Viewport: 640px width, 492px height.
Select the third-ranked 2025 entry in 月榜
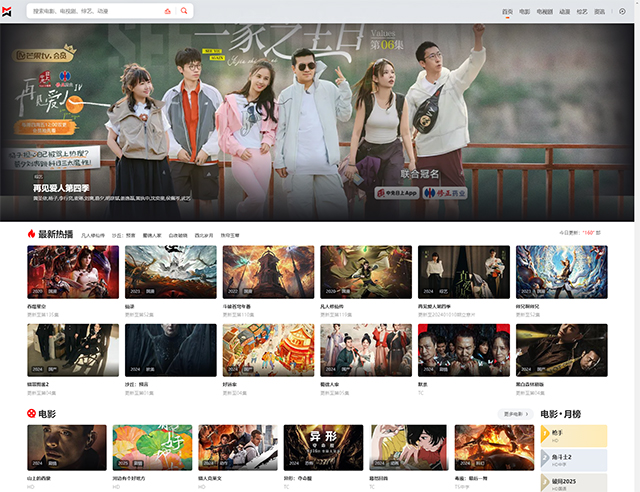574,483
